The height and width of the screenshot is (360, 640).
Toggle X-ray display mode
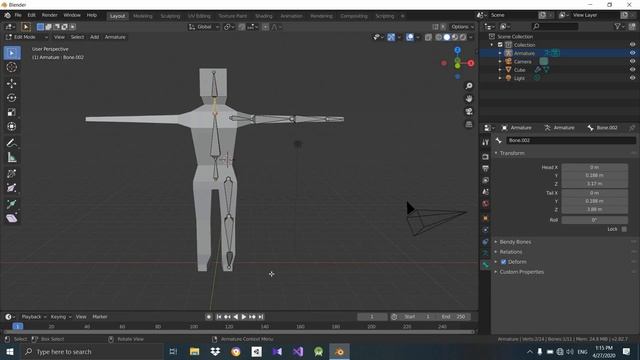[x=428, y=37]
